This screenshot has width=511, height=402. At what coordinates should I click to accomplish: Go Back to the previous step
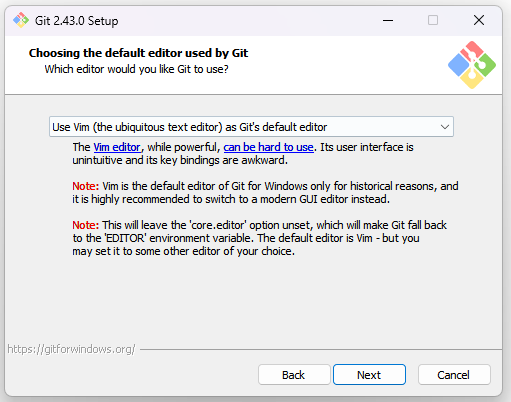[x=294, y=375]
